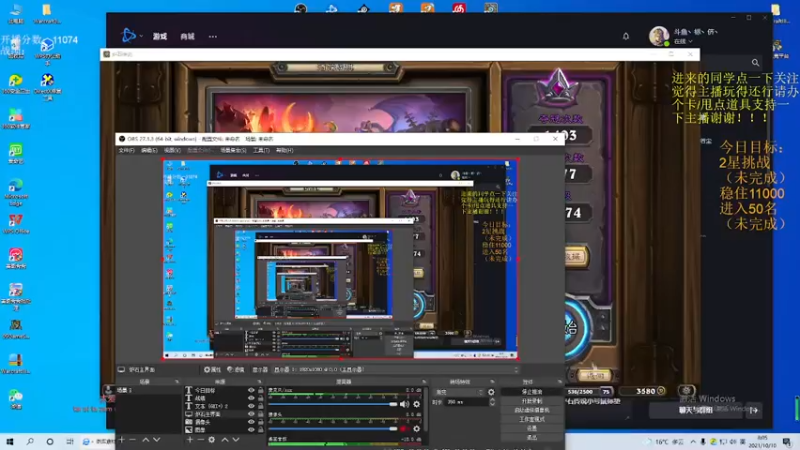Remove scene with minus icon in scenes panel
Viewport: 800px width, 450px height.
(133, 439)
